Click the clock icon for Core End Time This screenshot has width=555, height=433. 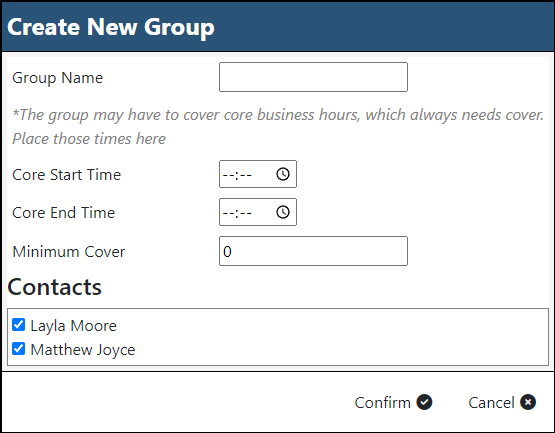coord(283,212)
